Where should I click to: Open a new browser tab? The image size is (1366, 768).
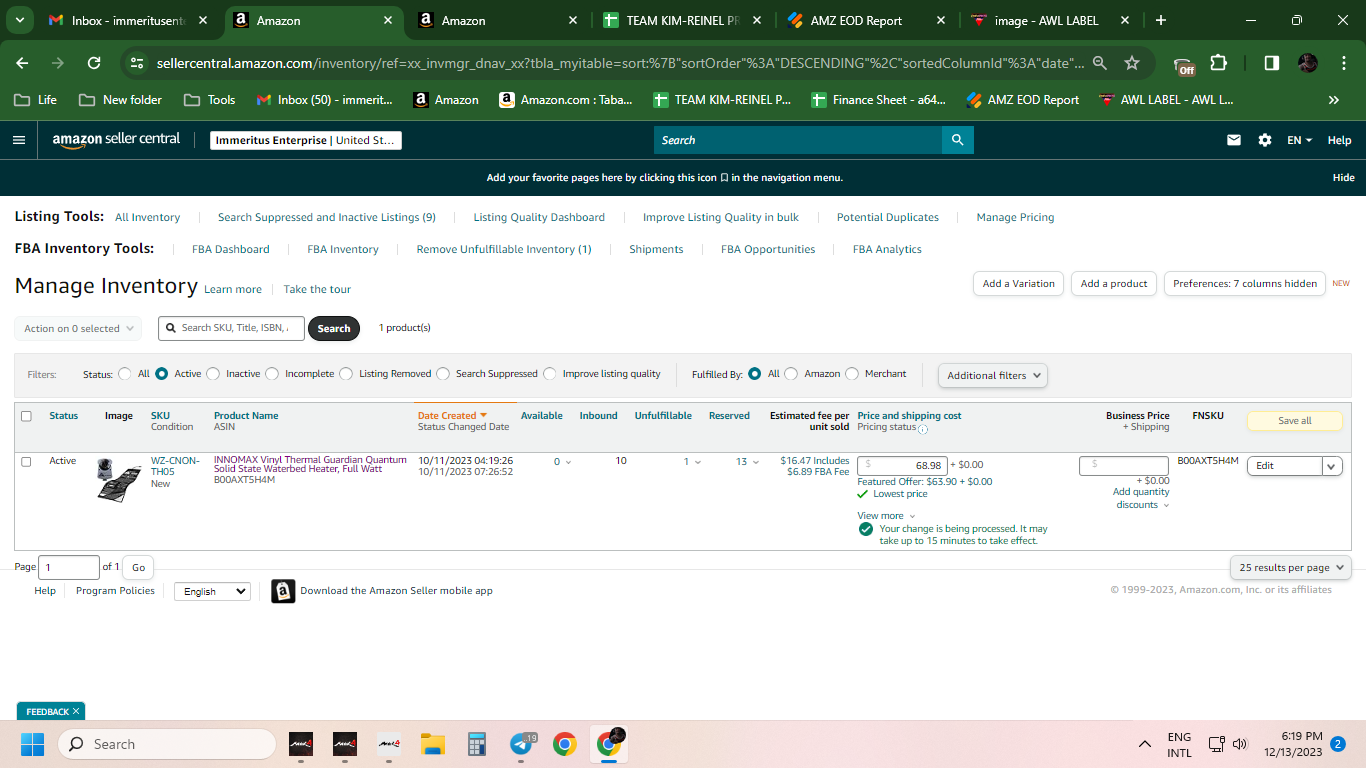point(1160,20)
